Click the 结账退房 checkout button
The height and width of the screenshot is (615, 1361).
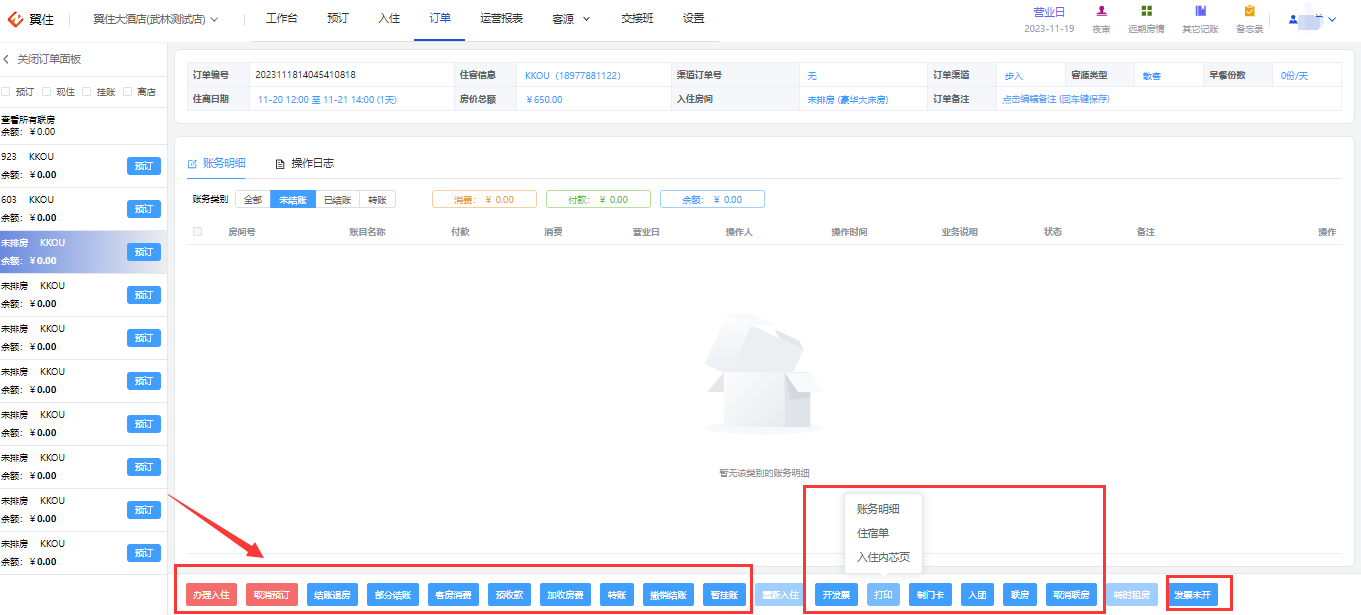333,595
